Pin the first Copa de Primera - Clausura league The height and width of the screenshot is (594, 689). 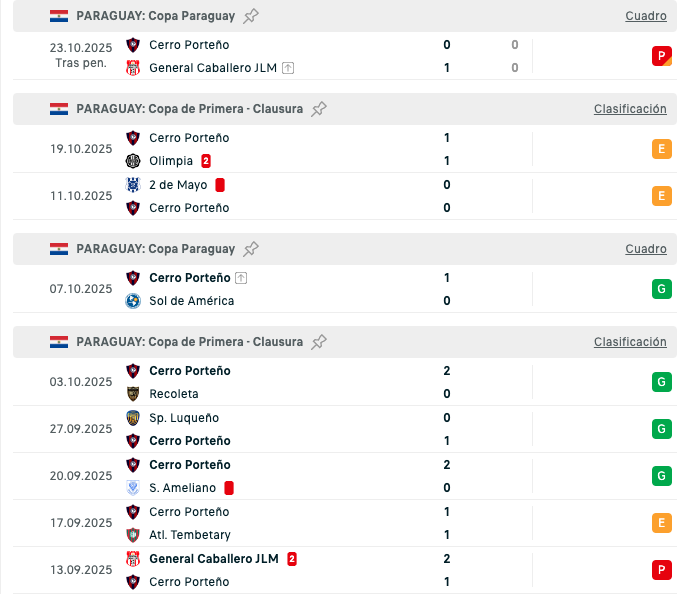coord(319,109)
